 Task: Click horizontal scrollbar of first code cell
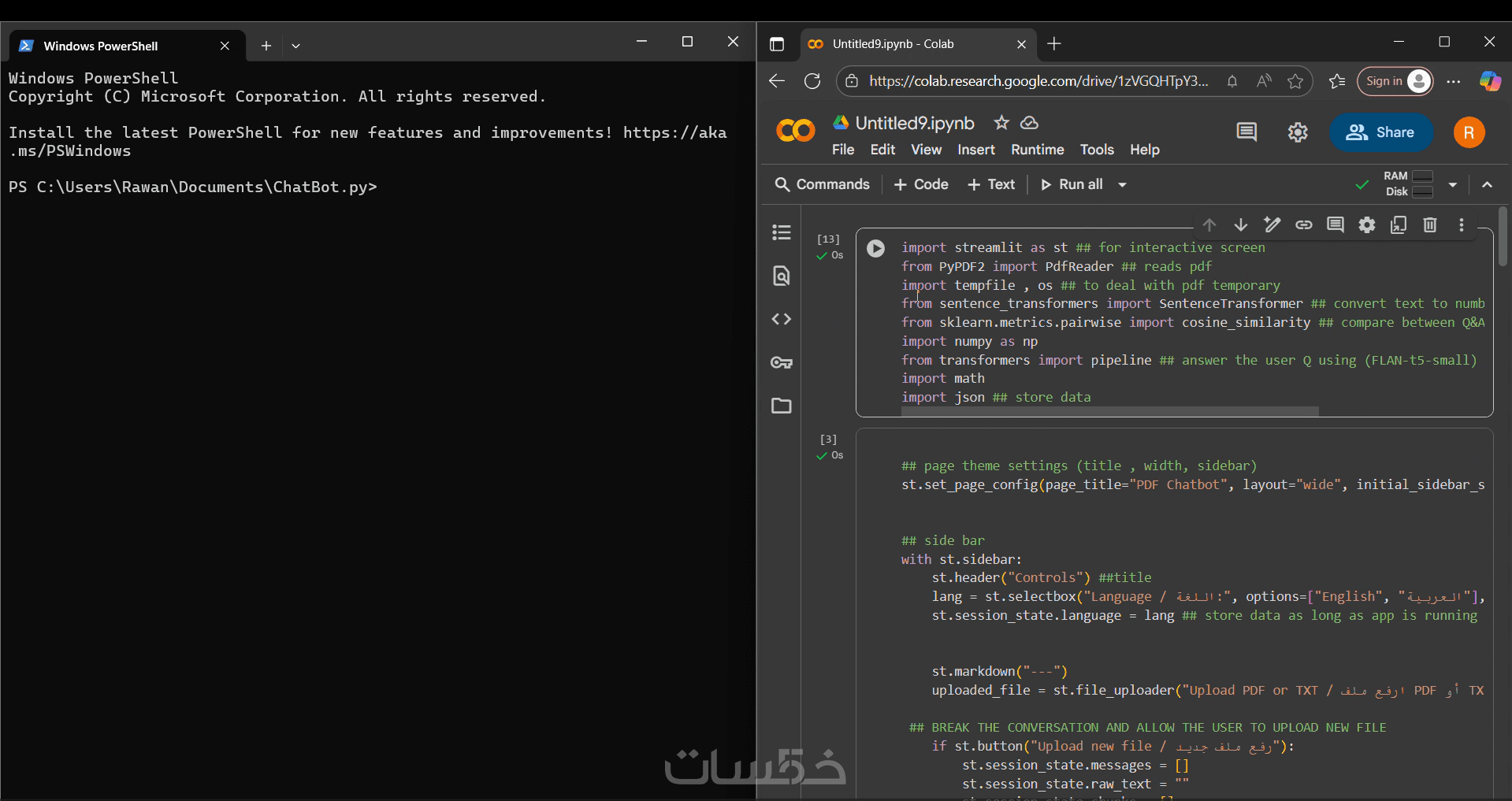pyautogui.click(x=1109, y=411)
